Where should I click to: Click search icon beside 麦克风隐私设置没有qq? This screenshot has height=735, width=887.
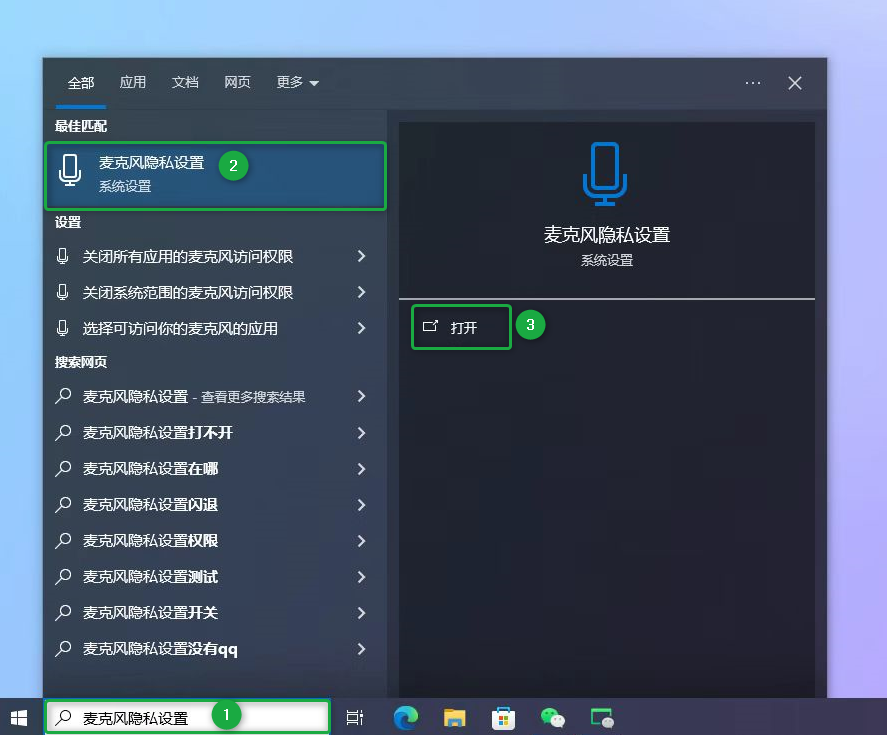[x=63, y=648]
